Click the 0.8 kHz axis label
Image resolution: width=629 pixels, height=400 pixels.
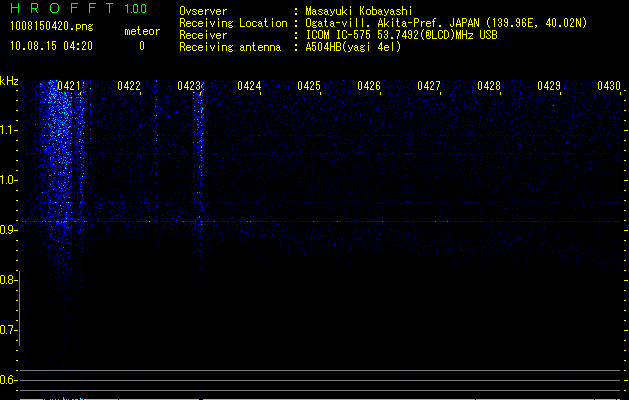pyautogui.click(x=7, y=280)
